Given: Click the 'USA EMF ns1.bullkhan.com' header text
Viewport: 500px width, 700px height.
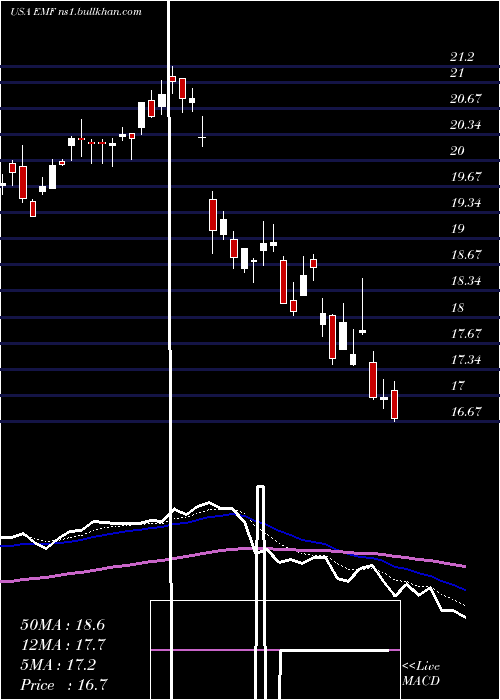Looking at the screenshot, I should pyautogui.click(x=76, y=11).
